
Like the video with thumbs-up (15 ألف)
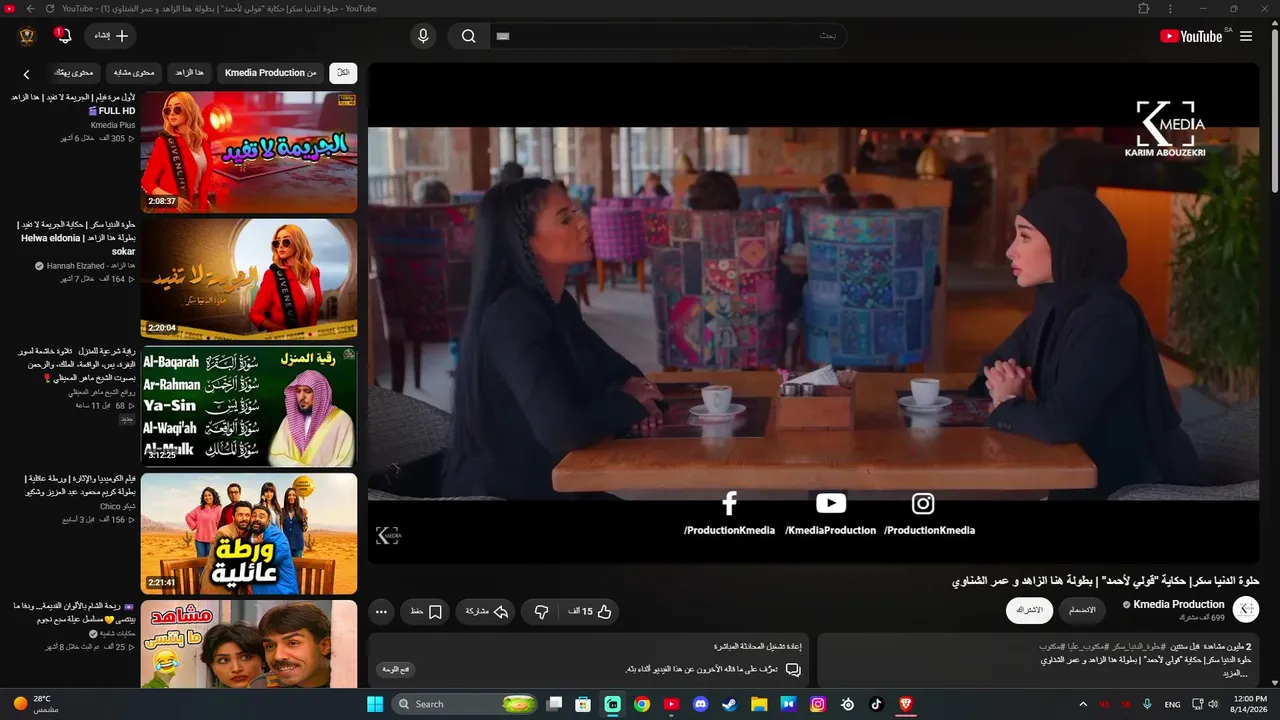(x=590, y=611)
